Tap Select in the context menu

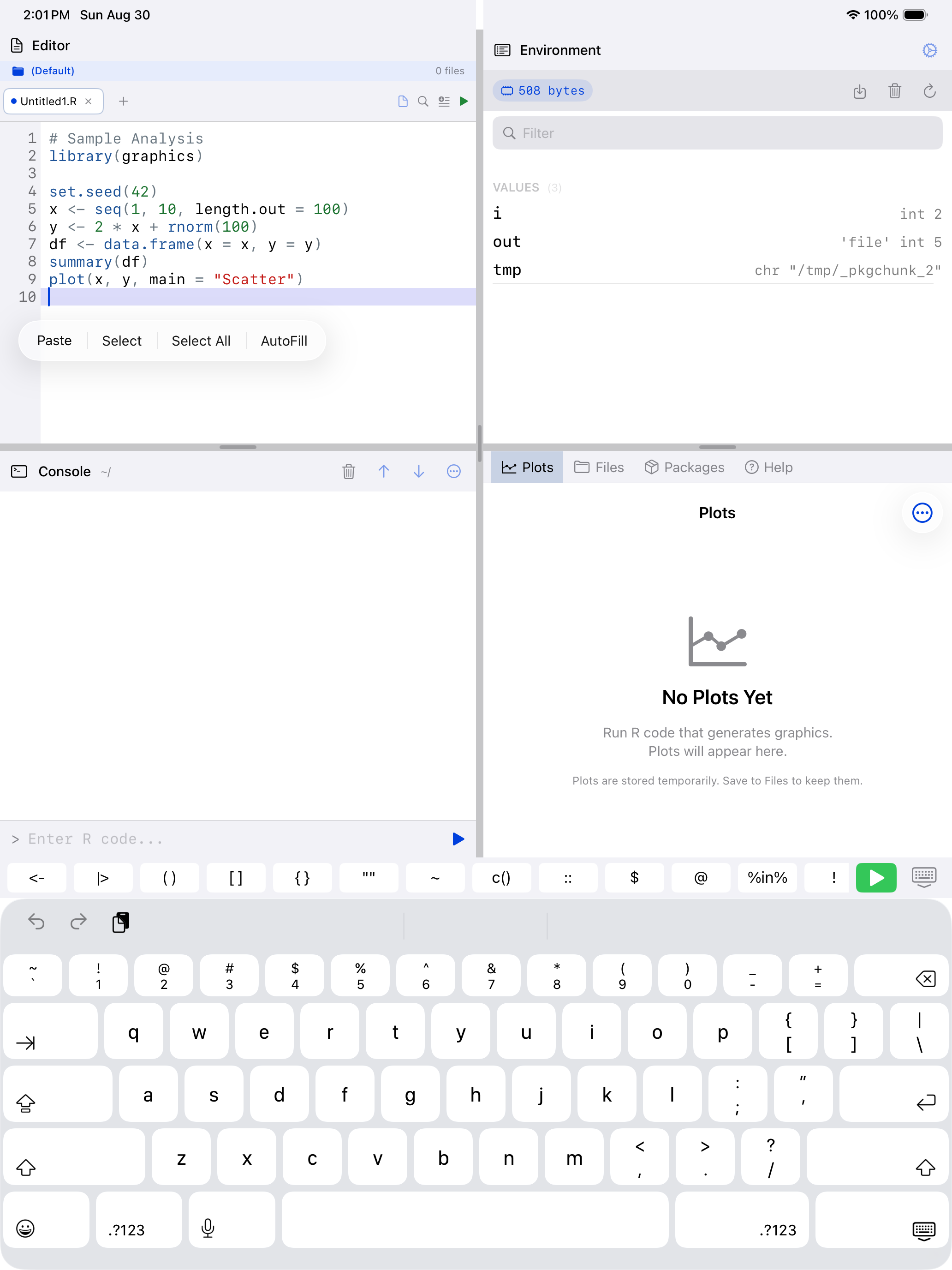122,341
